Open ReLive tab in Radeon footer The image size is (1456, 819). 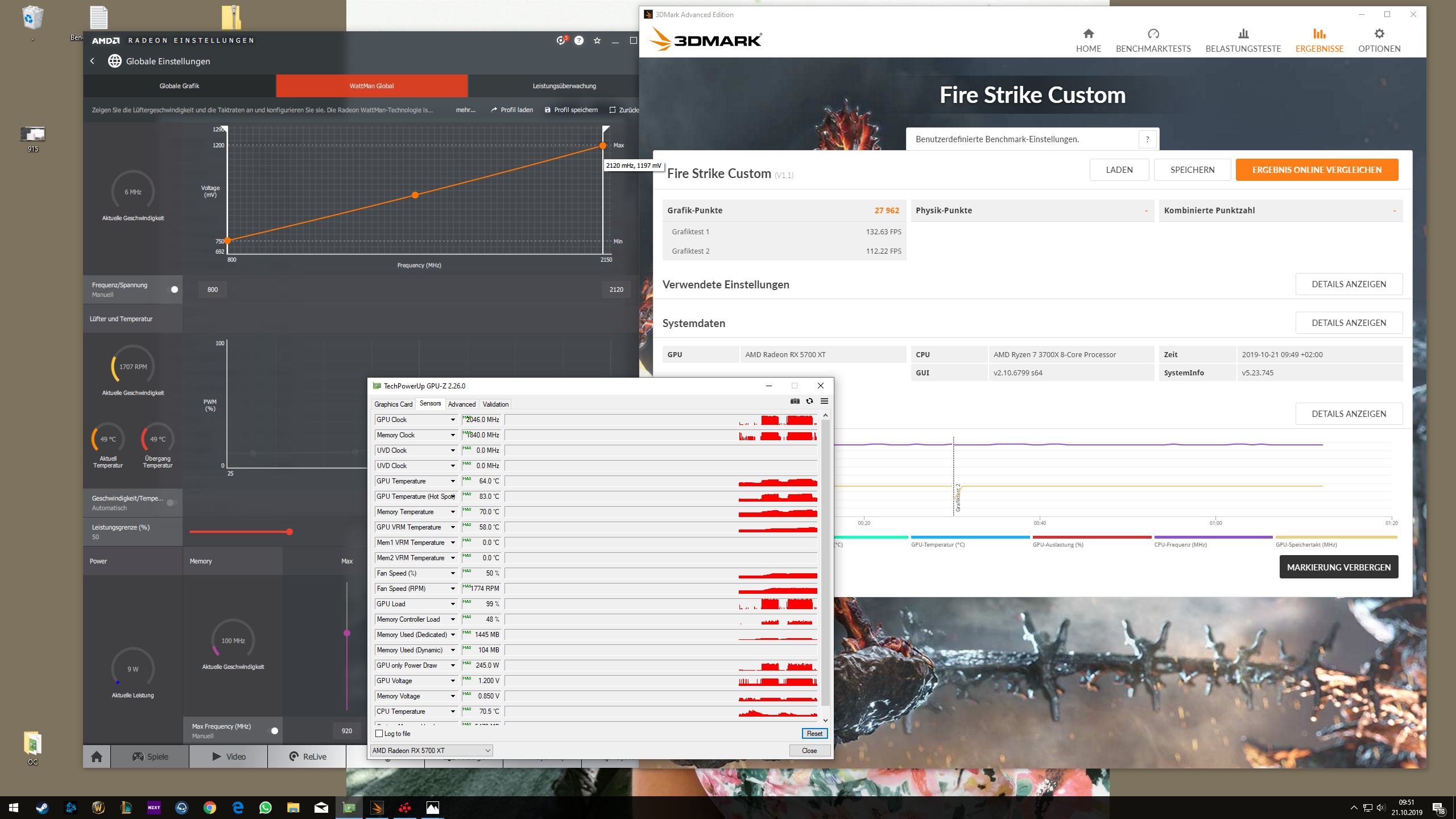307,756
